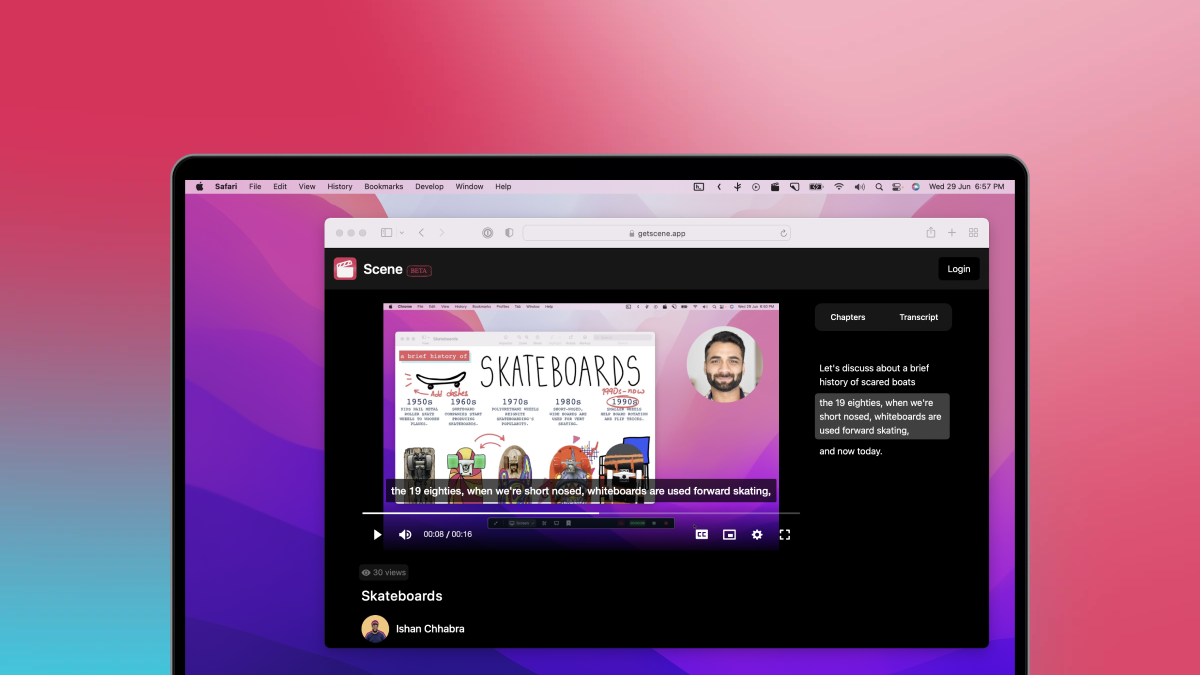This screenshot has height=675, width=1200.
Task: Open the menu bar volume control
Action: tap(859, 187)
